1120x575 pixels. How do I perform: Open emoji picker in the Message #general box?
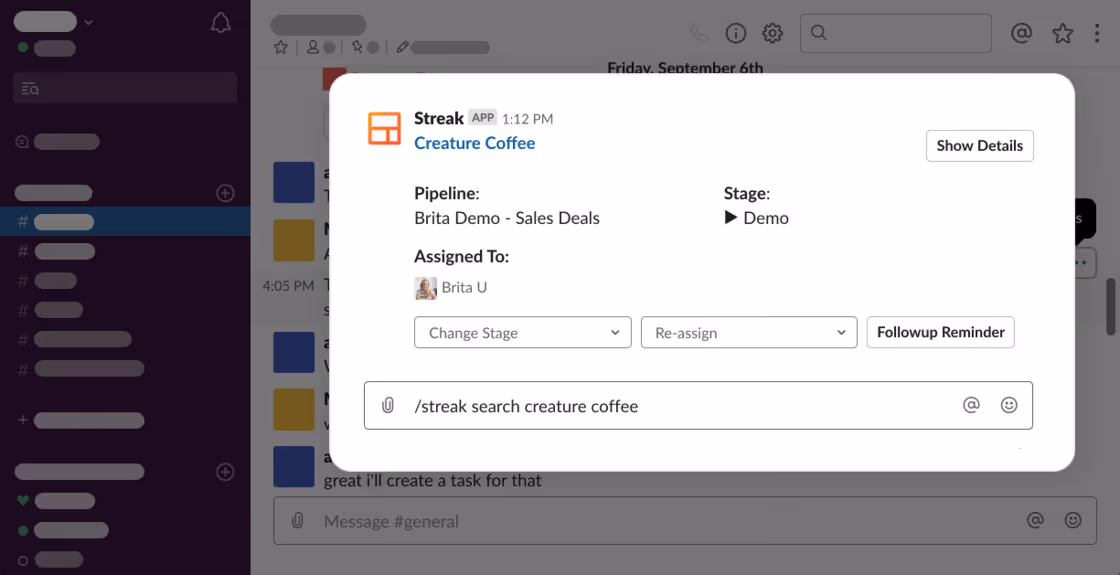(1073, 520)
